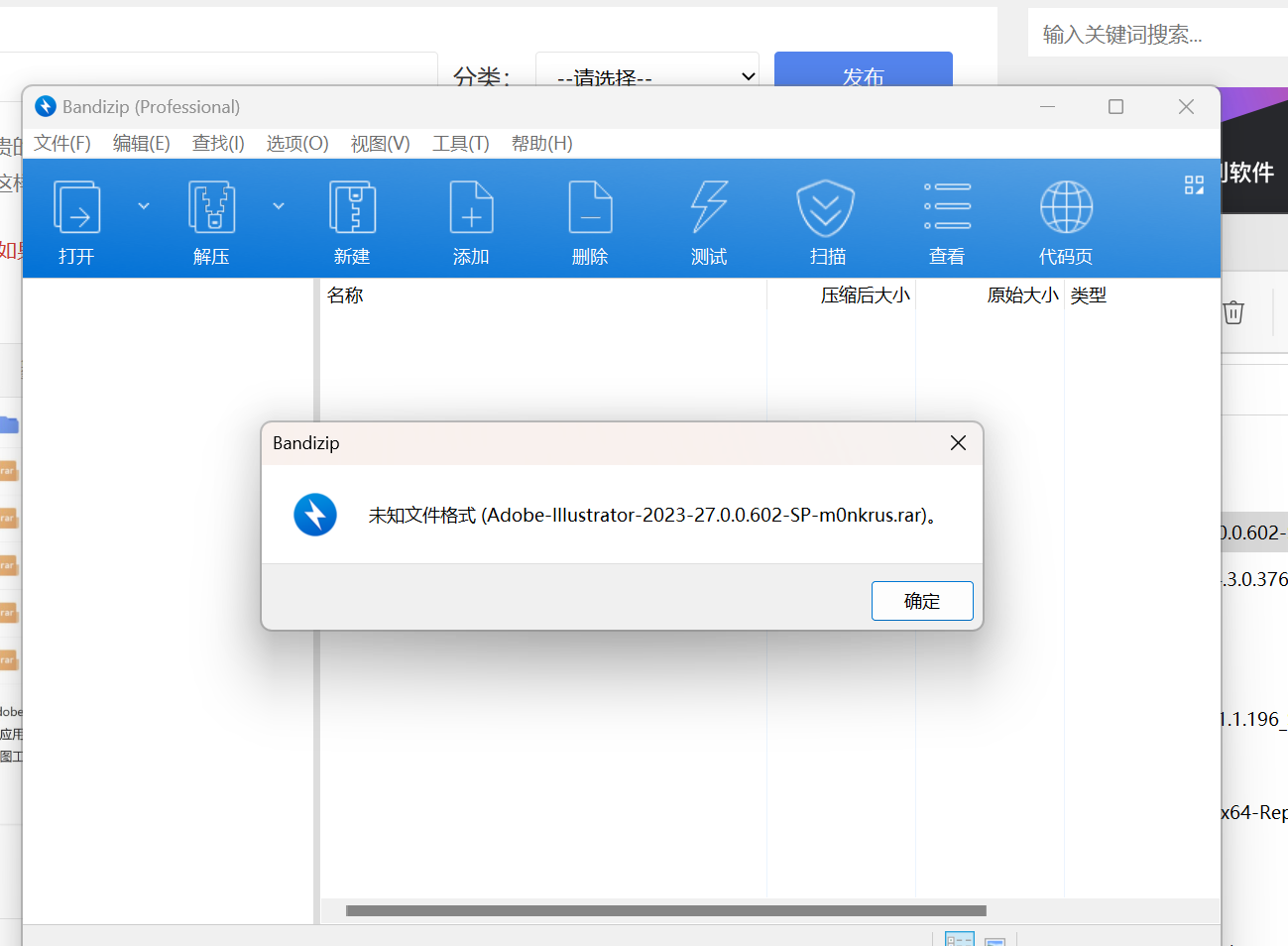Click the toolbar layout grid icon
1288x946 pixels.
coord(1194,185)
